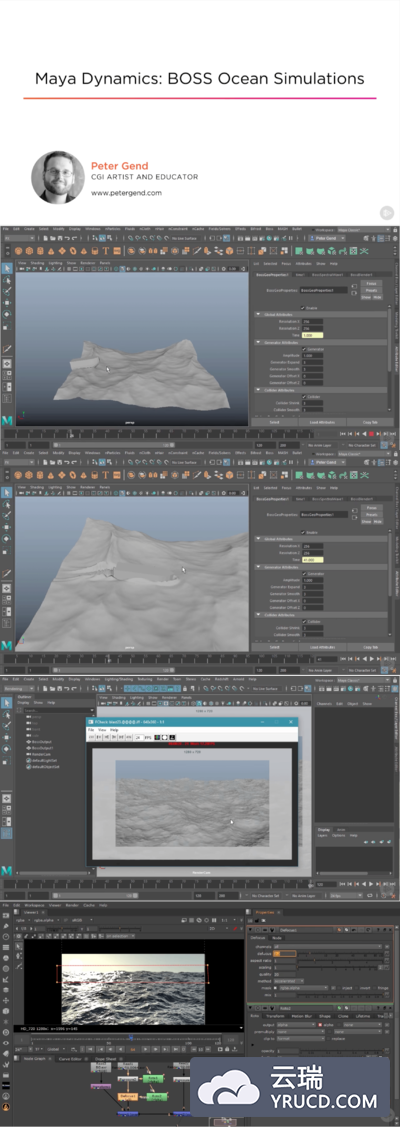The image size is (400, 1127).
Task: Click the Select tool in the Outliner Maya window
Action: coord(7,703)
